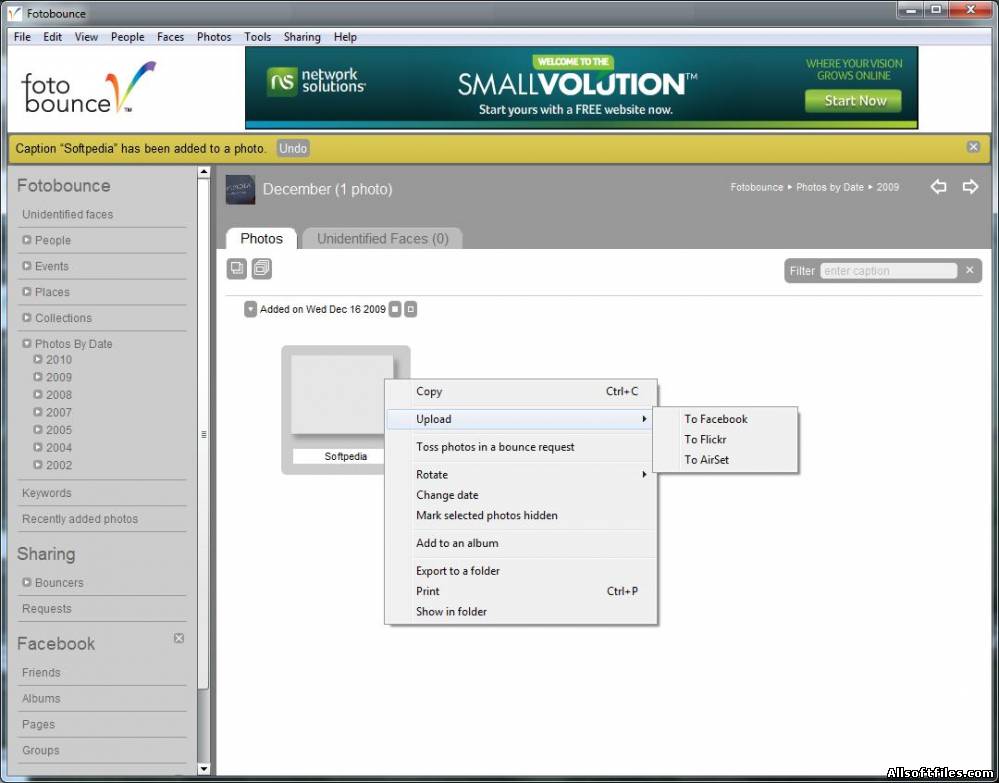Expand the Events section in sidebar
This screenshot has width=999, height=783.
pyautogui.click(x=27, y=266)
